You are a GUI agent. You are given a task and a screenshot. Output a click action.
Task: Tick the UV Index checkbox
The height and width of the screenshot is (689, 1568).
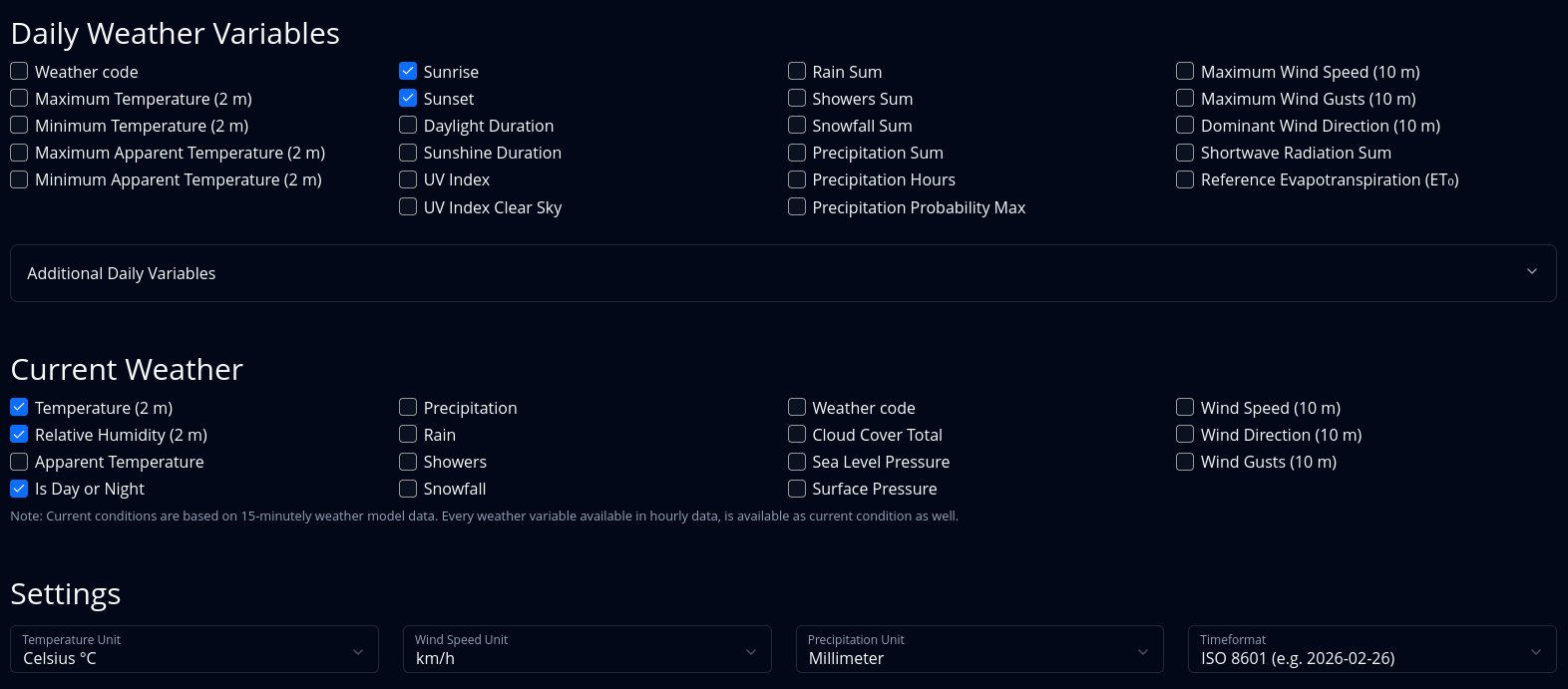click(408, 179)
